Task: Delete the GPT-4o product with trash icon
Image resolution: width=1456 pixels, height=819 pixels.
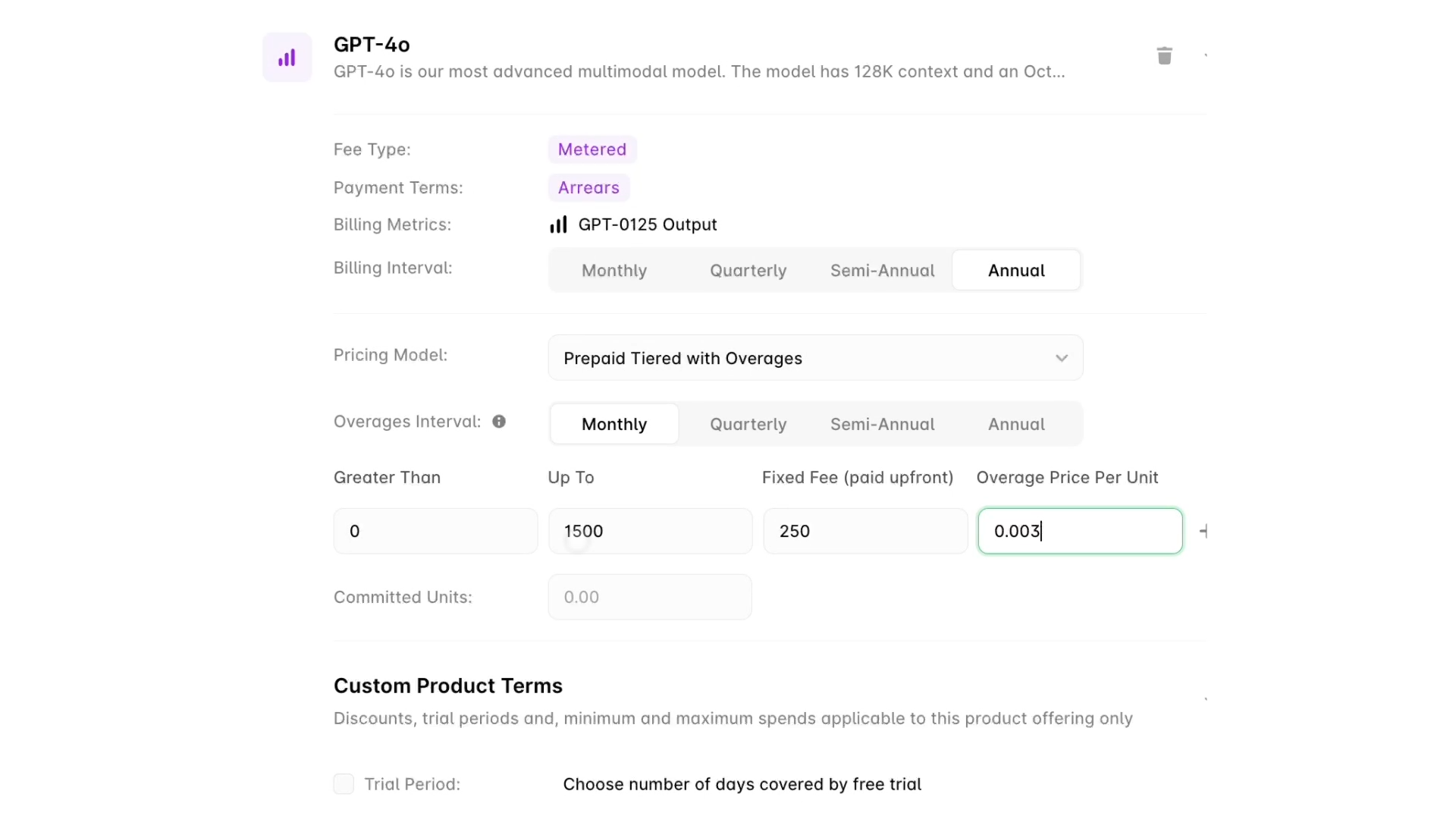Action: [x=1164, y=55]
